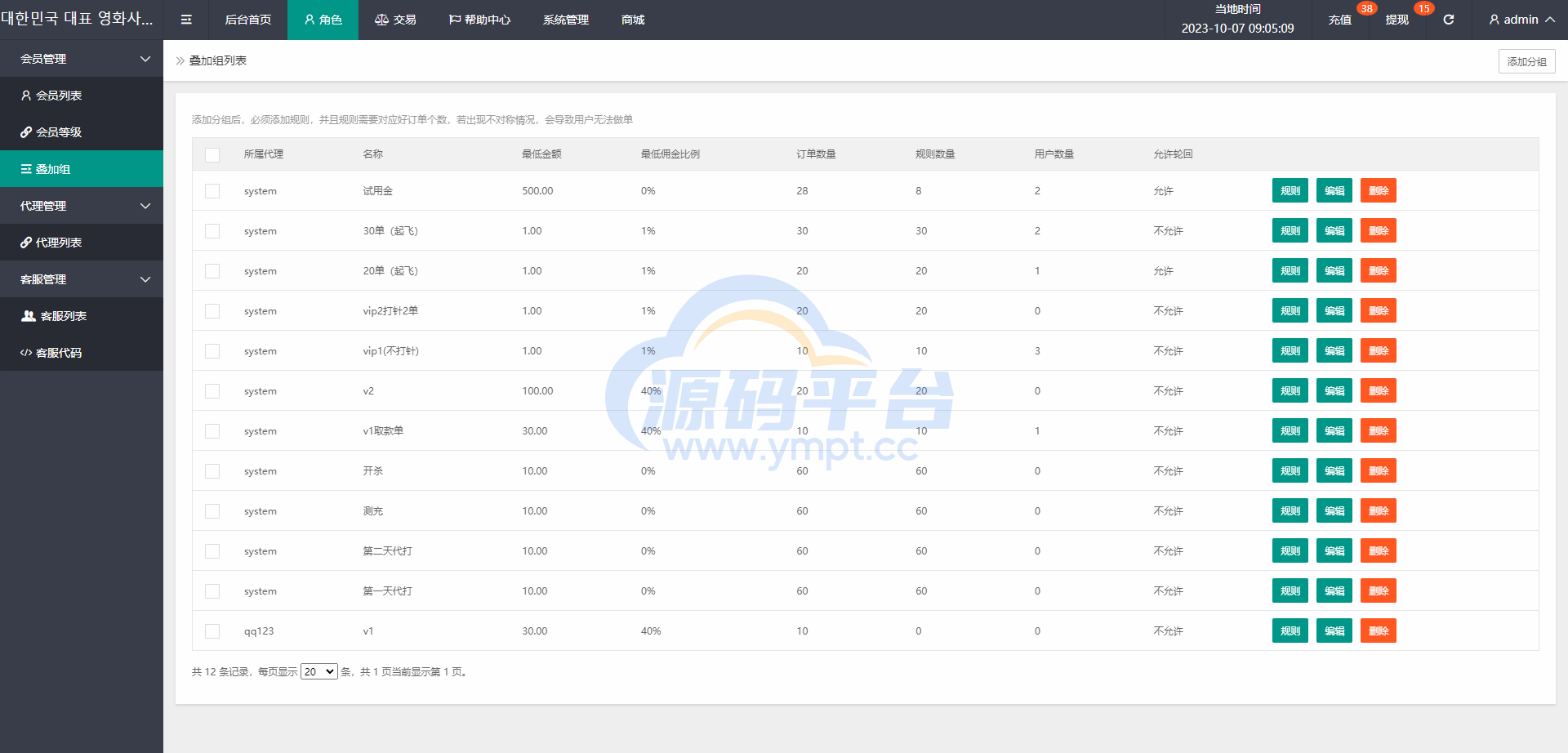Click 删除 for the v1取款单 row
The image size is (1568, 753).
[x=1379, y=430]
